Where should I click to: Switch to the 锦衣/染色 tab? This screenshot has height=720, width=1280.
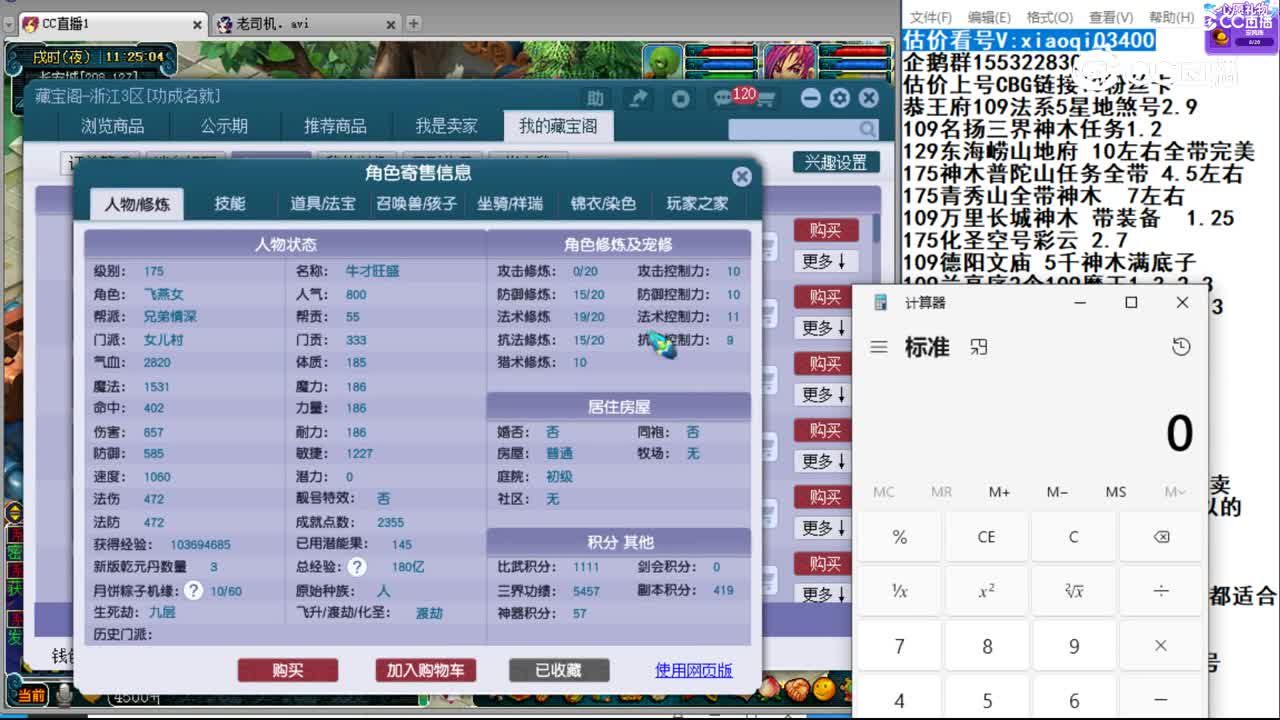coord(603,204)
